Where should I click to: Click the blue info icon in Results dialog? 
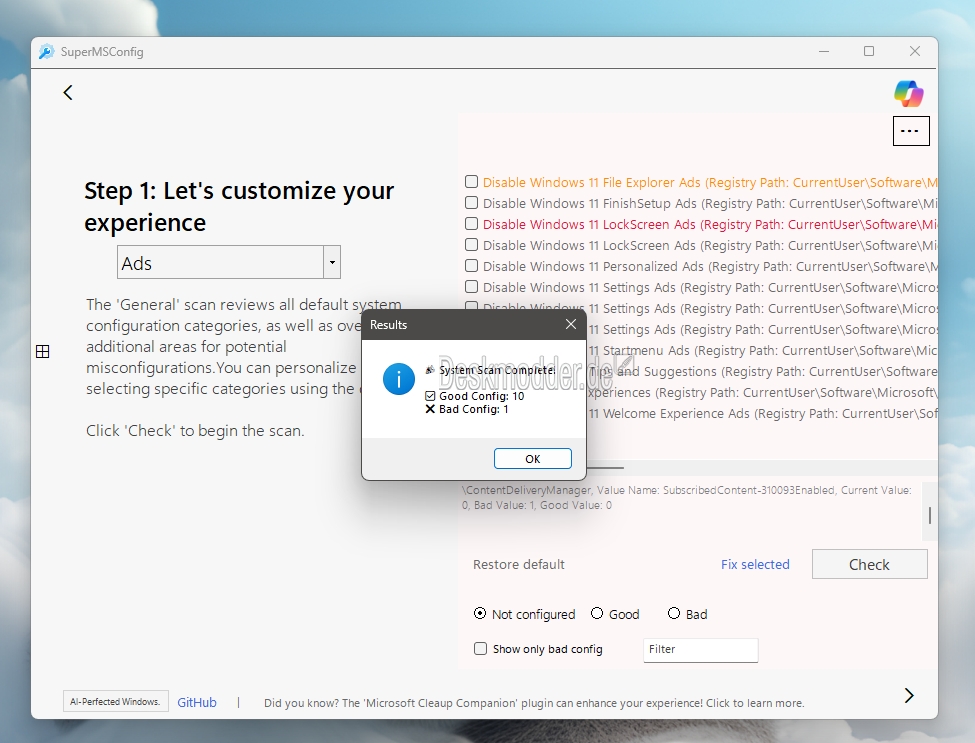(x=399, y=379)
